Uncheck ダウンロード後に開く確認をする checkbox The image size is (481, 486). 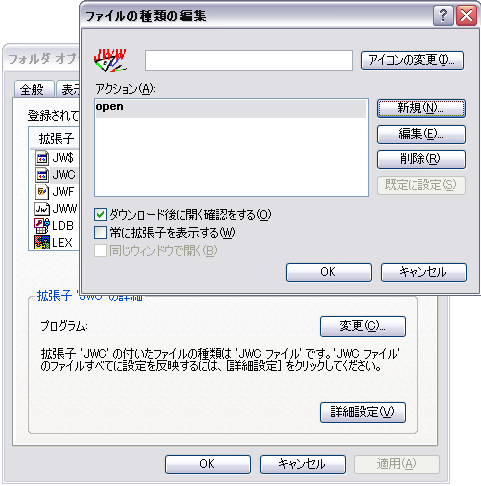(100, 215)
